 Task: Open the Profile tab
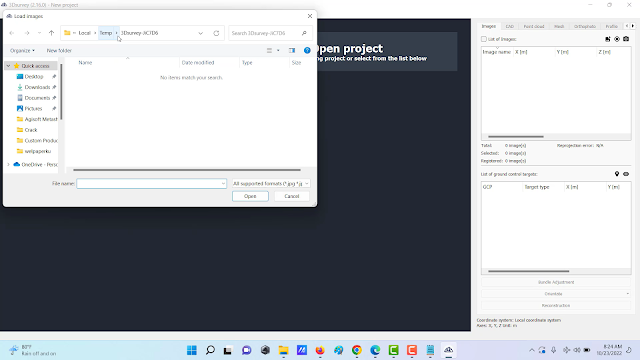(611, 26)
